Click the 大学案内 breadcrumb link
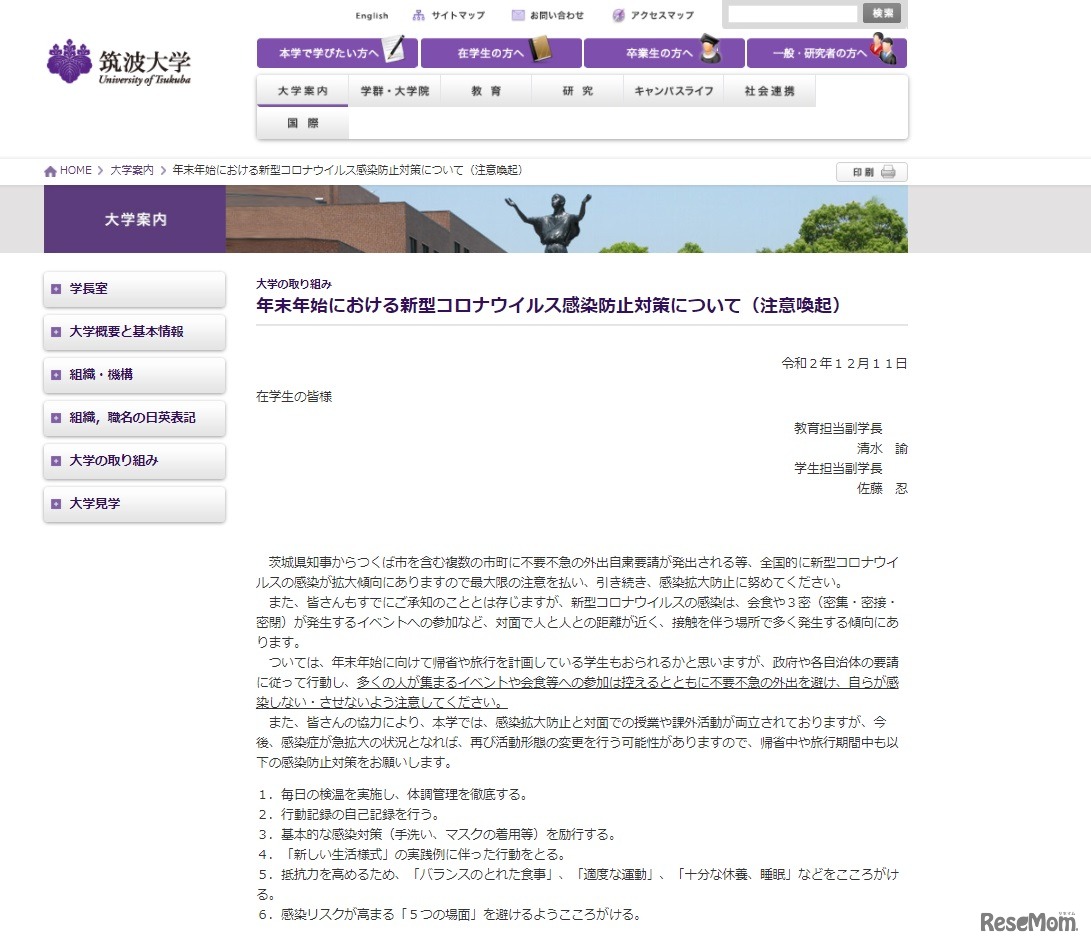Image resolution: width=1091 pixels, height=945 pixels. [x=131, y=171]
